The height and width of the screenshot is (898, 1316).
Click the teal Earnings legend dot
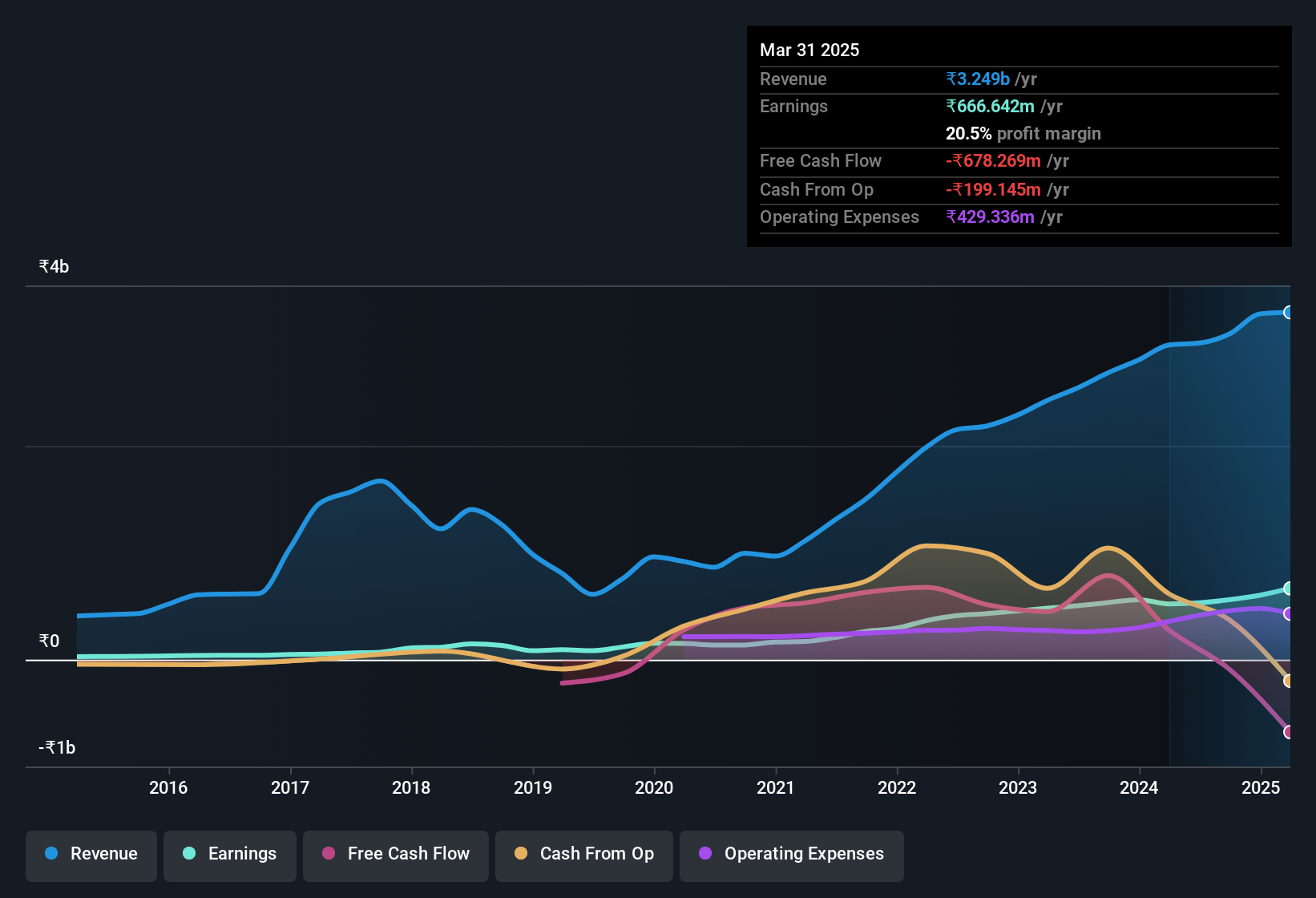tap(189, 854)
